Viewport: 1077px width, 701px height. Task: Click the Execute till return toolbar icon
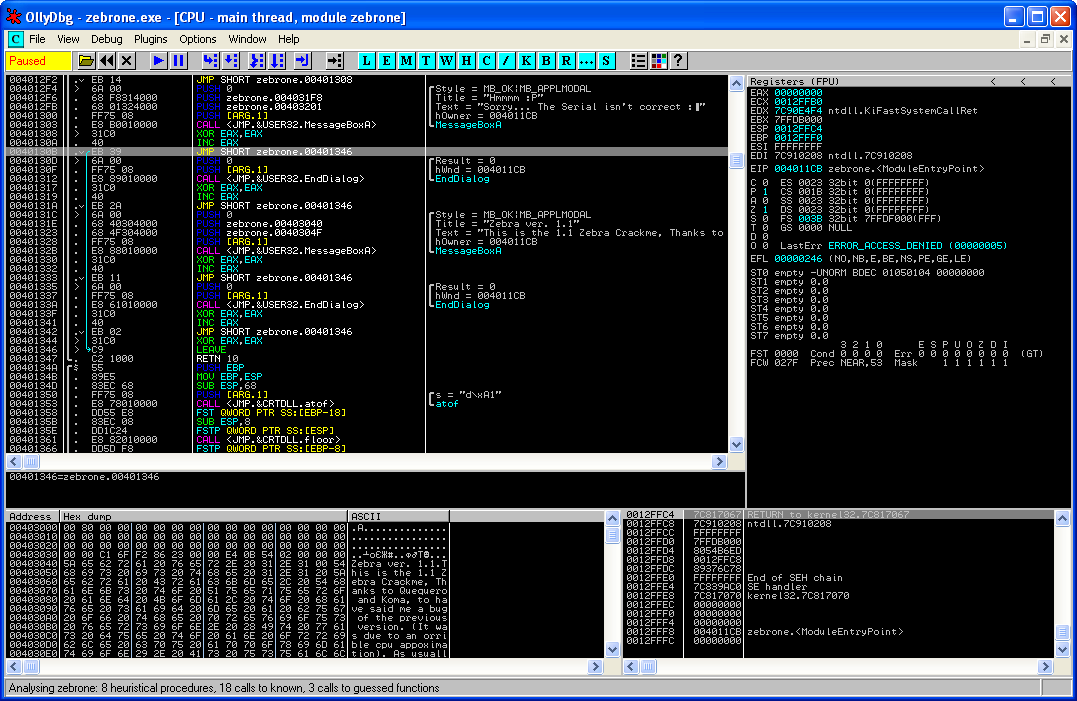point(302,60)
